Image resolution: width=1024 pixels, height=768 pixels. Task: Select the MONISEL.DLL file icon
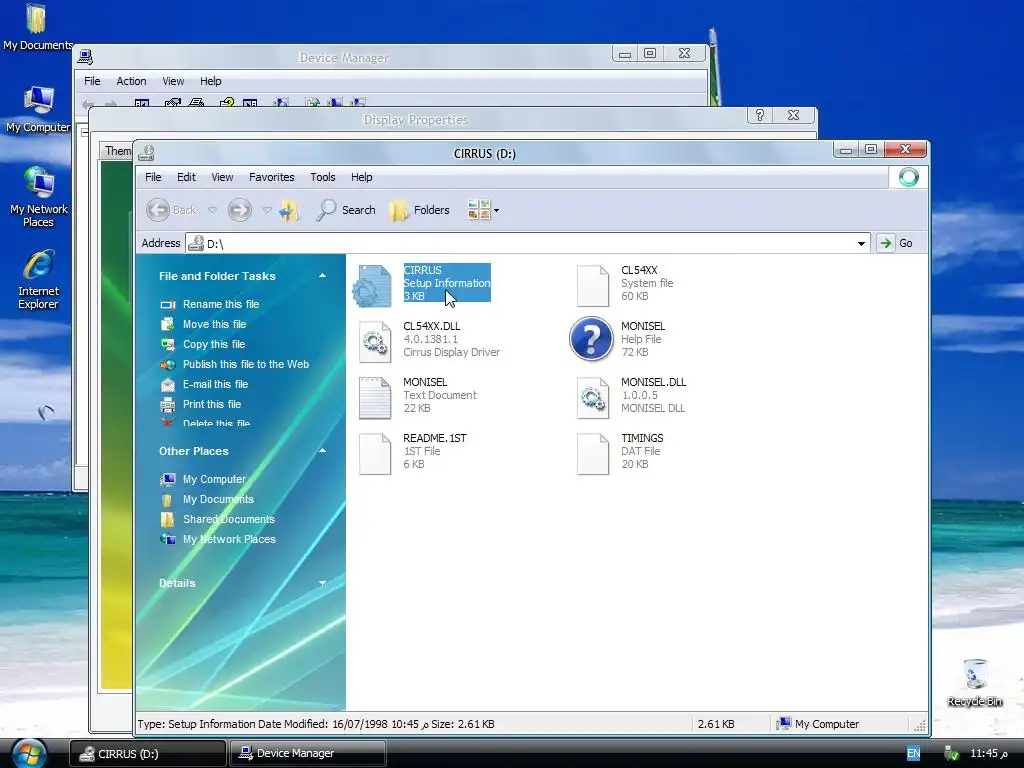[592, 397]
